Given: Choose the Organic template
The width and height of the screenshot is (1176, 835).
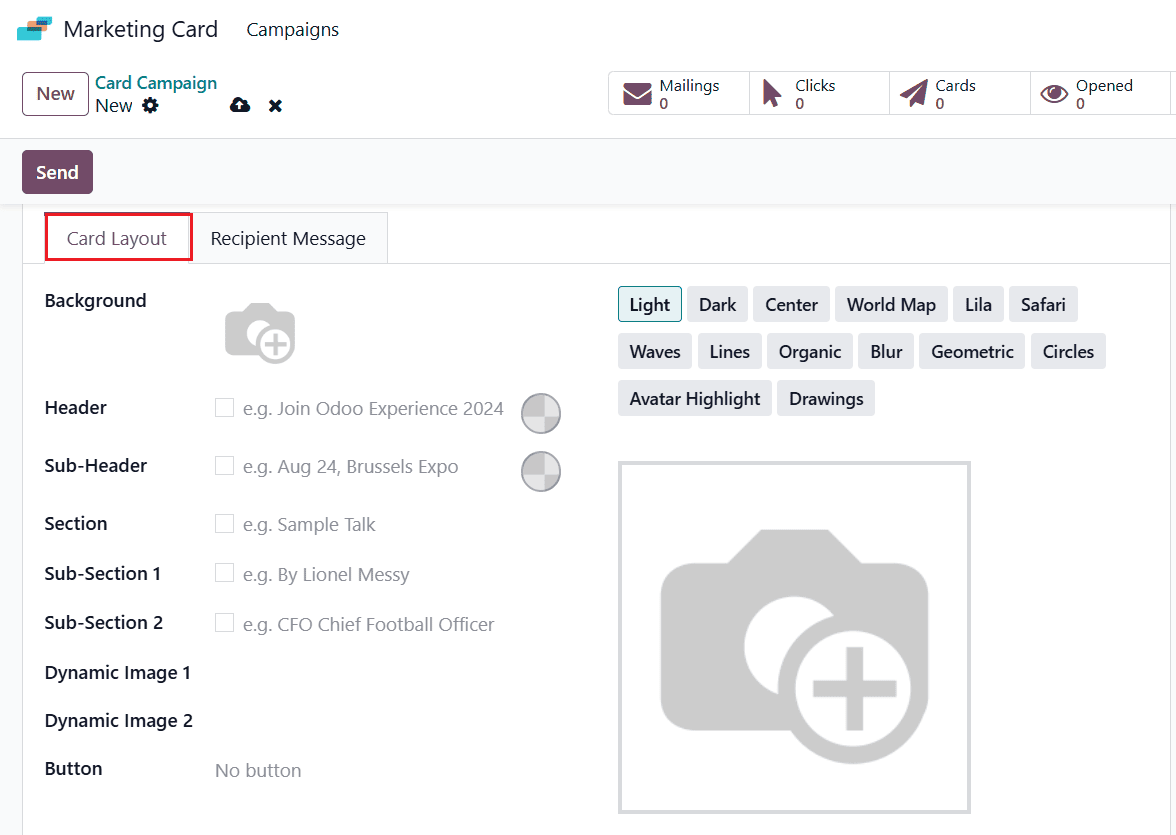Looking at the screenshot, I should pyautogui.click(x=809, y=351).
